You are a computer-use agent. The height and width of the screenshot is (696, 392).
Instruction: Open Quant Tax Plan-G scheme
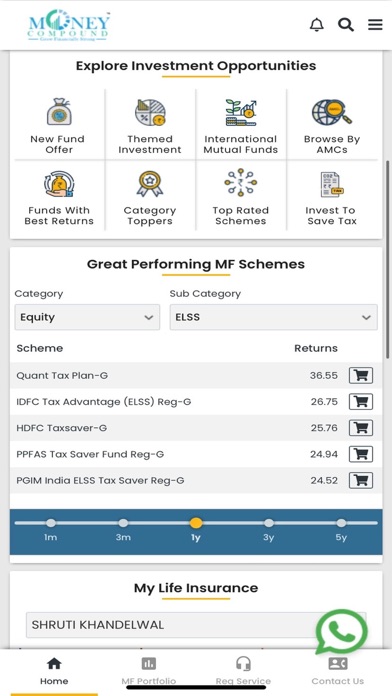click(62, 376)
